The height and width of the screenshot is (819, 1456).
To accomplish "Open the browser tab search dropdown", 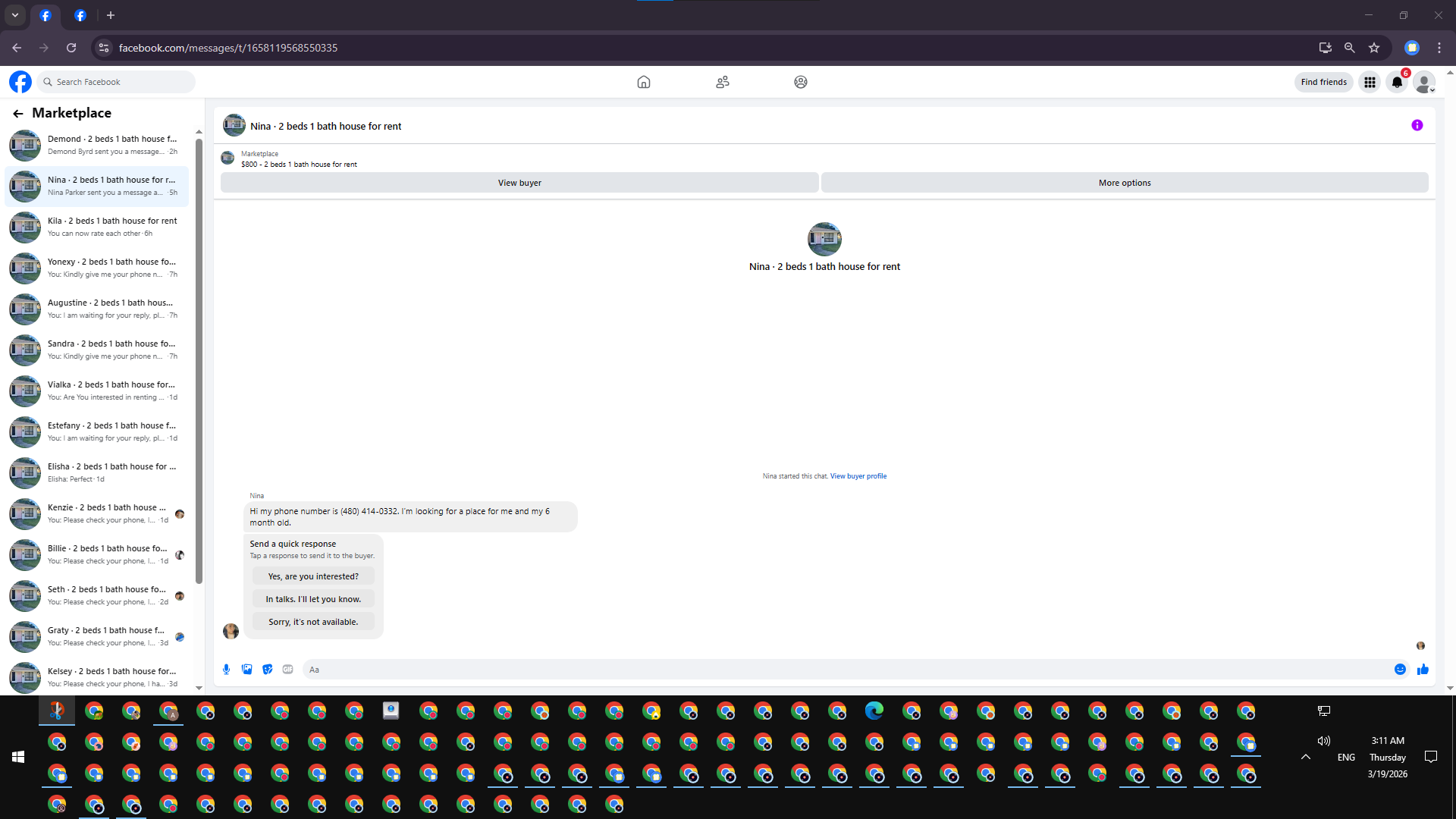I will tap(14, 15).
